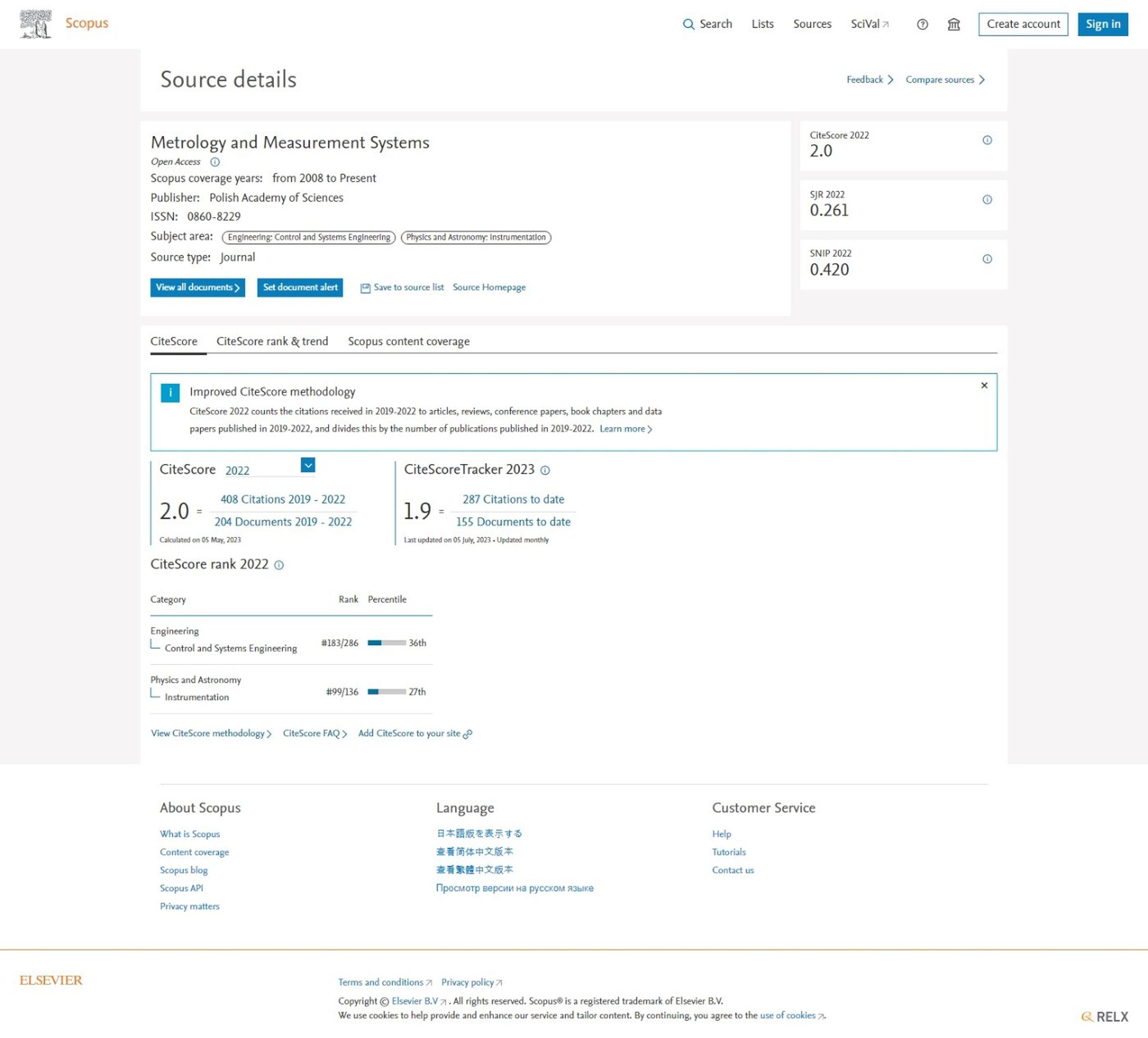Open View CiteScore methodology link
Screen dimensions: 1148x1038
coord(211,734)
